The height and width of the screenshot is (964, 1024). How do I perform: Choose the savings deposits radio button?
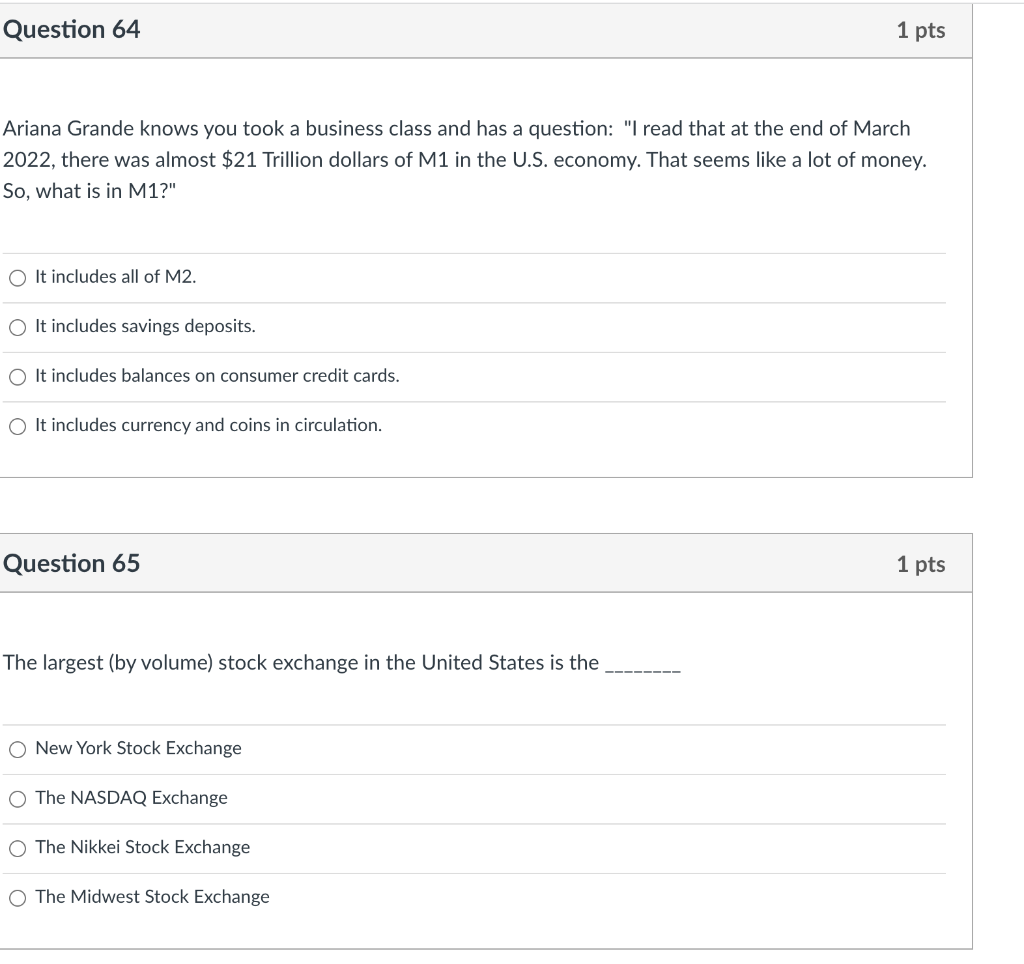pos(17,327)
